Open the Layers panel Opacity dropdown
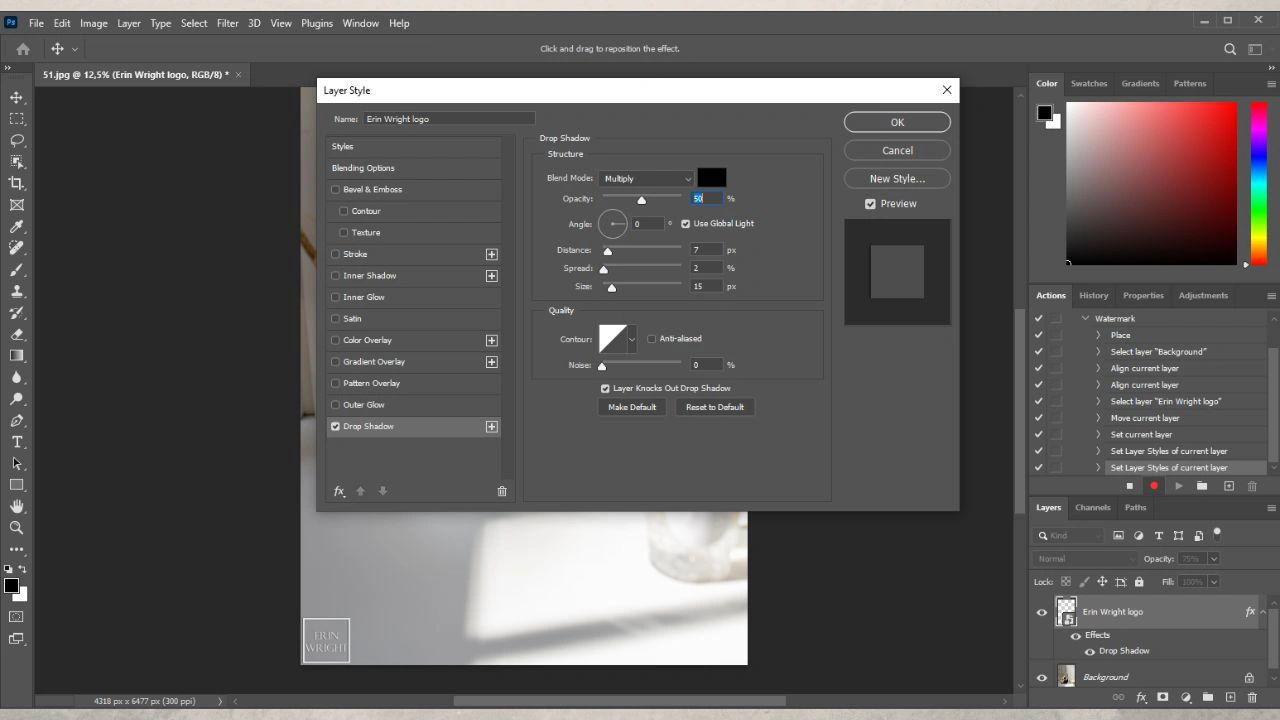 point(1214,559)
